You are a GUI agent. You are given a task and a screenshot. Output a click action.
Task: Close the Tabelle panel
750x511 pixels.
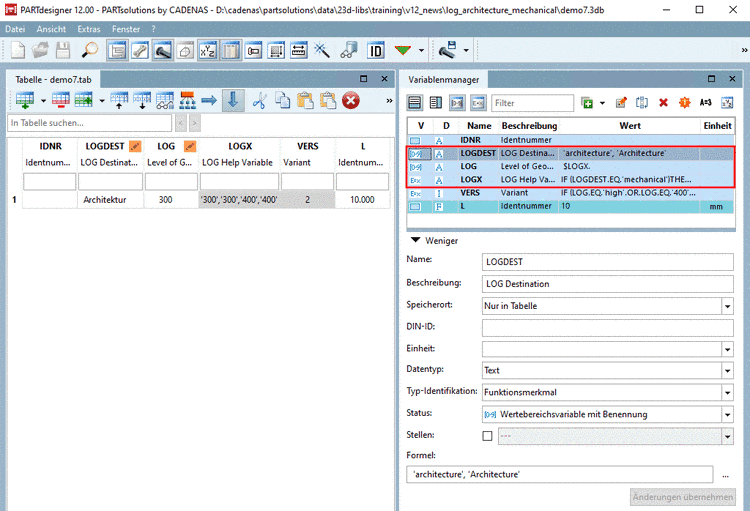click(384, 79)
